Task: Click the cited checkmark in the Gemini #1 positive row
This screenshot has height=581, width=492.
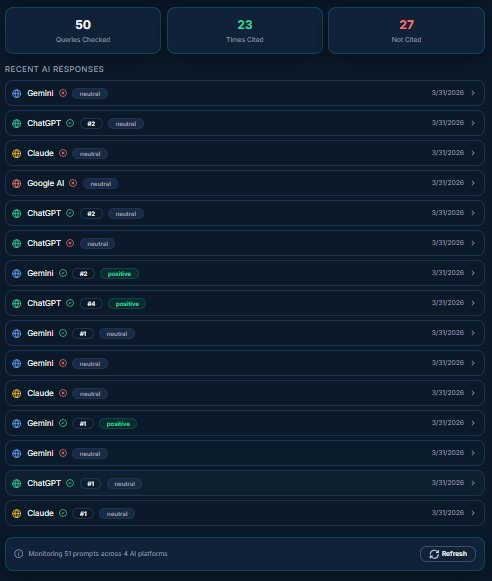Action: 63,423
